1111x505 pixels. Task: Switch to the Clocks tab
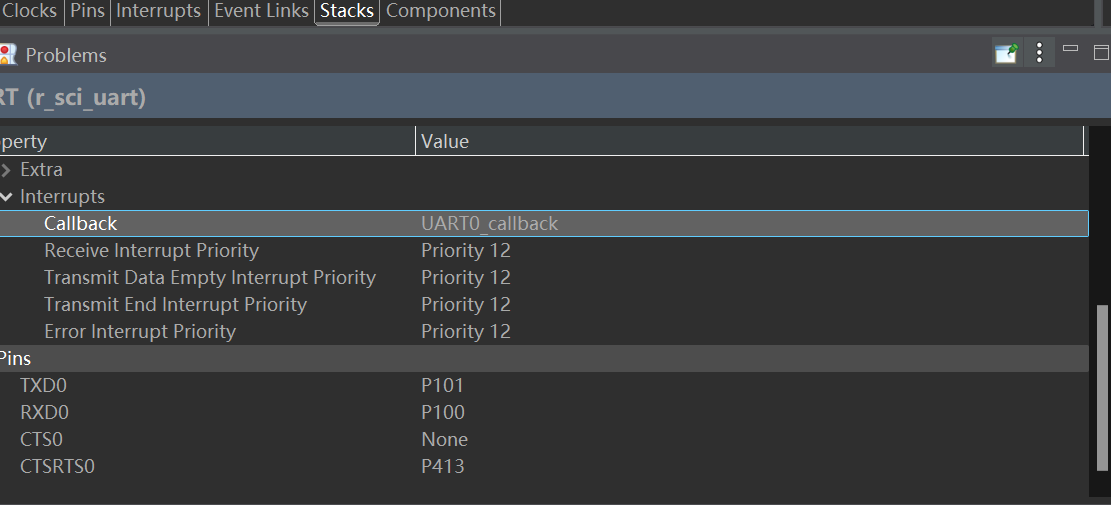[x=30, y=11]
